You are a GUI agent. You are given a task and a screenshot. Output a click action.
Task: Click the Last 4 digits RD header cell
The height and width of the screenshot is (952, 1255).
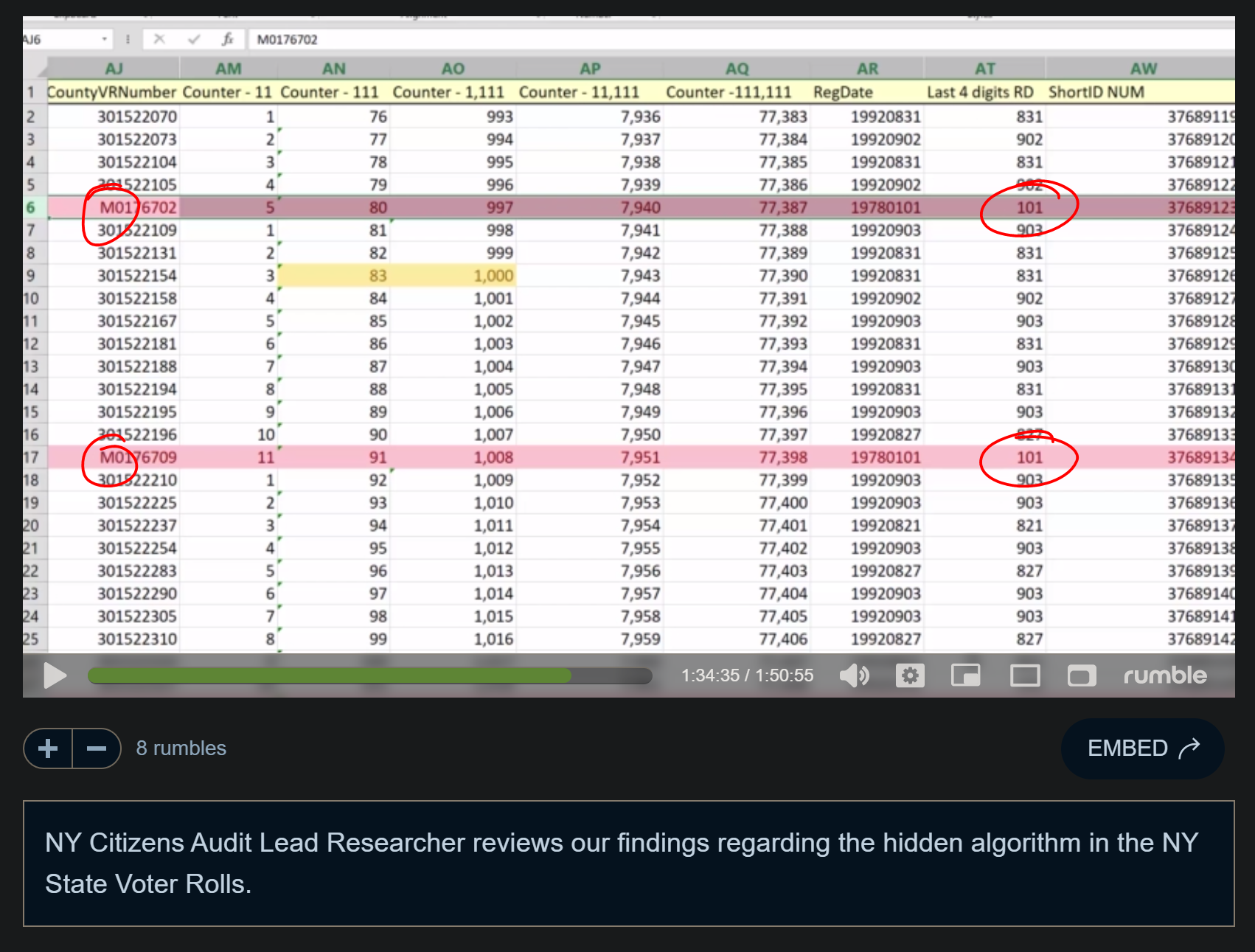coord(984,92)
